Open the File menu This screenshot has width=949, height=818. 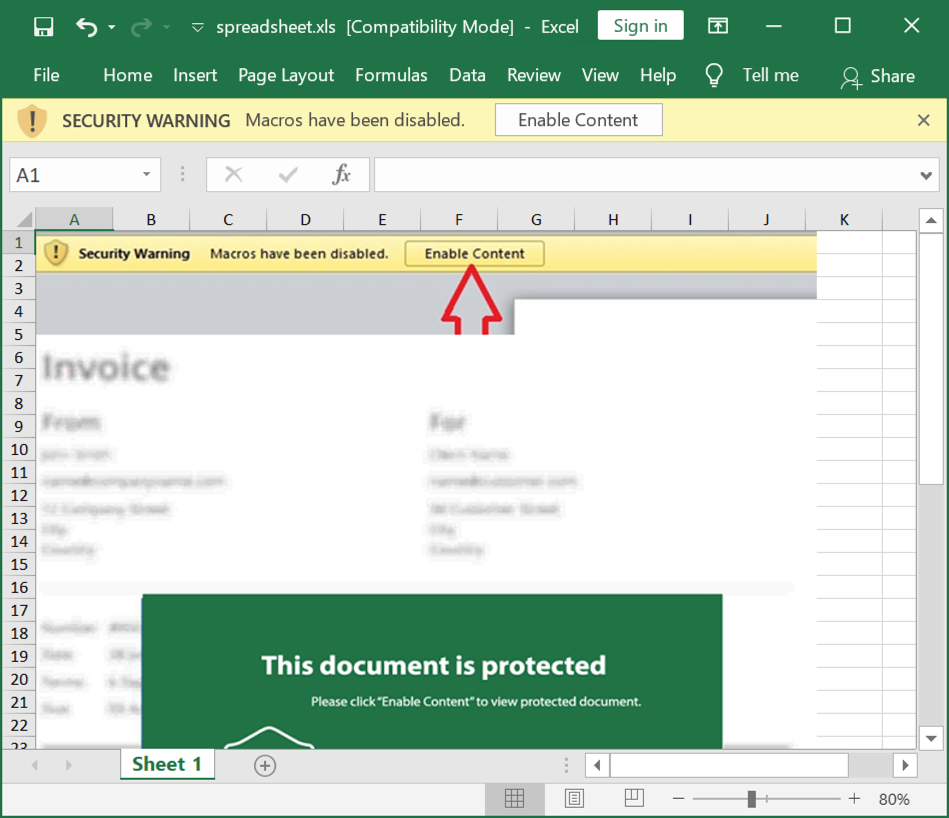(x=47, y=75)
